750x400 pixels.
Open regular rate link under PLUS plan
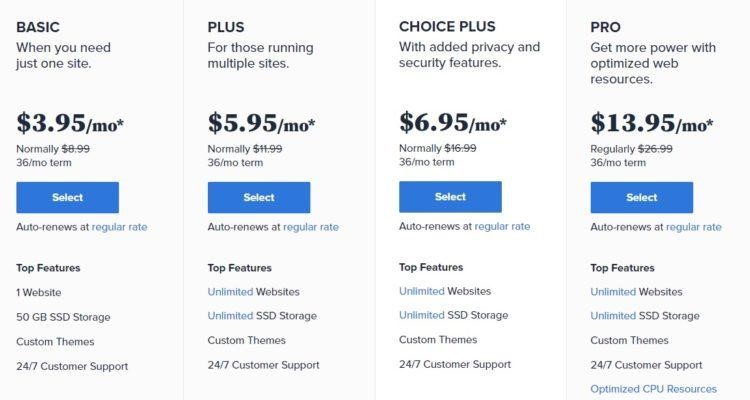click(x=311, y=227)
